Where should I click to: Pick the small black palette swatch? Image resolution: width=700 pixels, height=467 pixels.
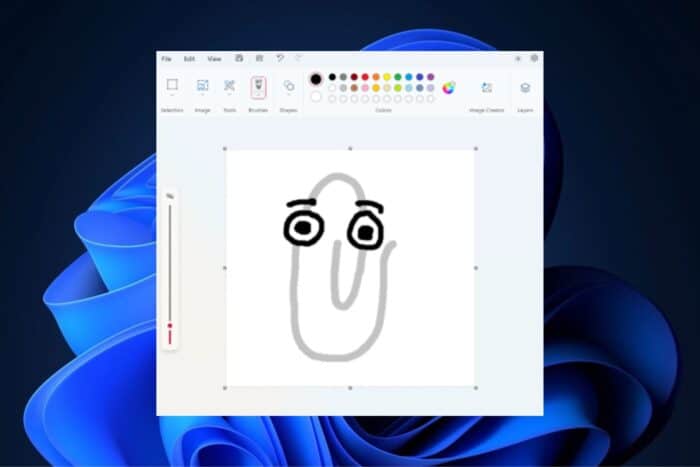pos(332,77)
